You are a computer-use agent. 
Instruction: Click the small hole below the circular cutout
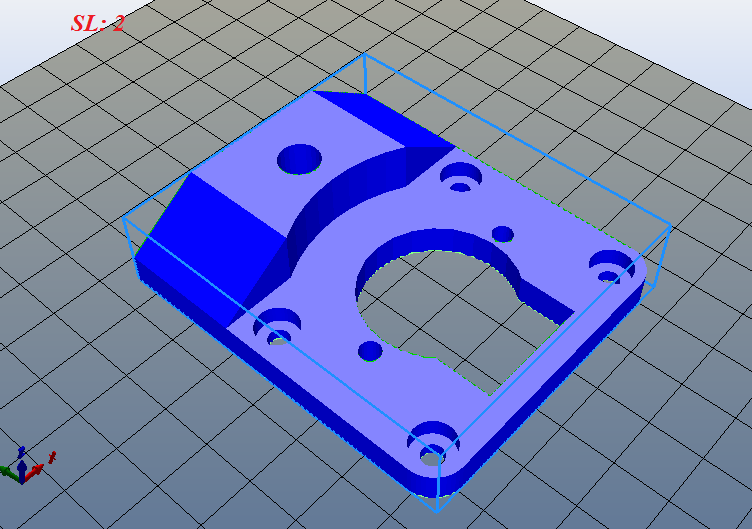coord(370,351)
